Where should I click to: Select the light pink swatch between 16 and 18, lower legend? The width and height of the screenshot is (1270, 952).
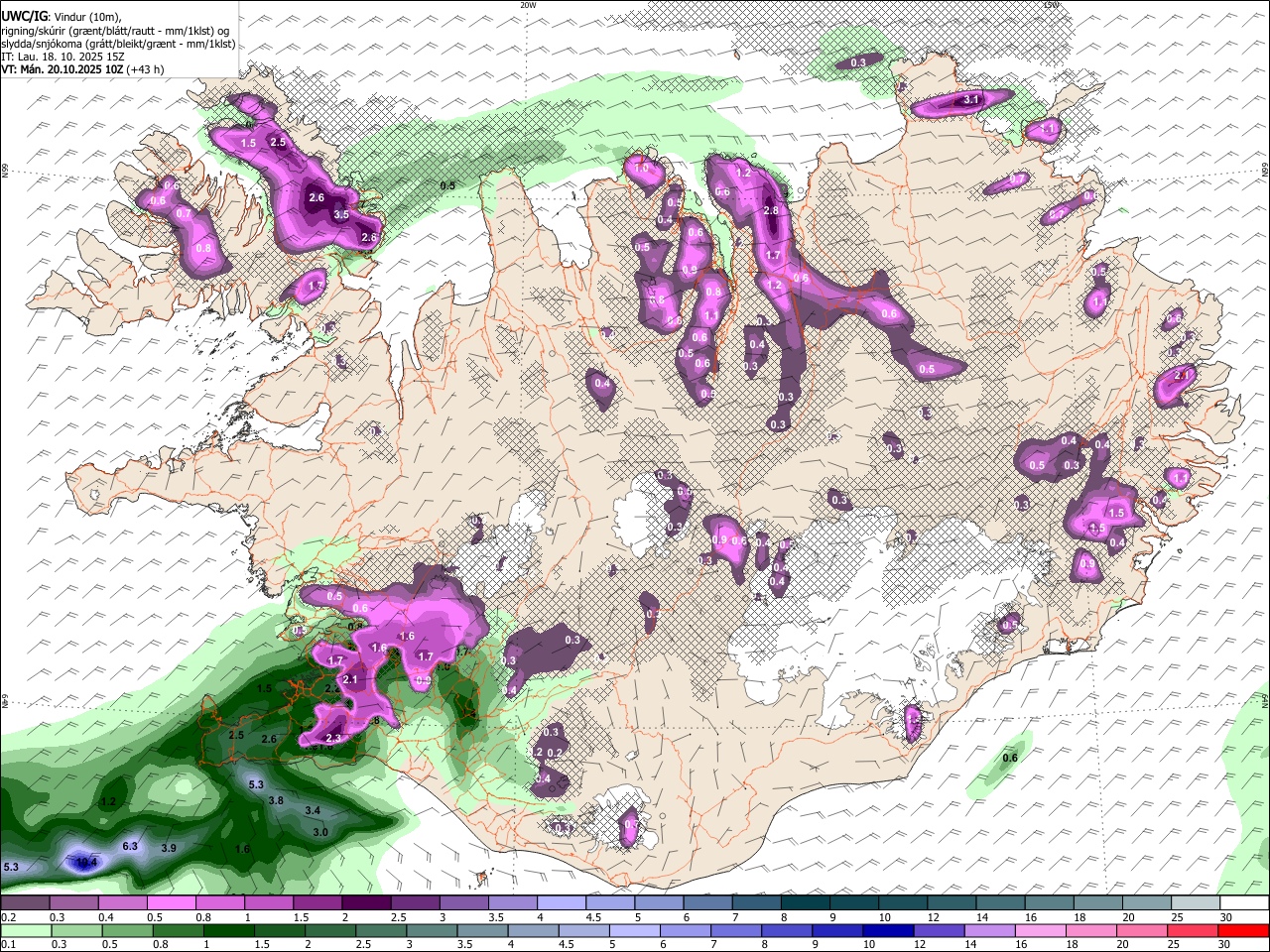[1040, 930]
